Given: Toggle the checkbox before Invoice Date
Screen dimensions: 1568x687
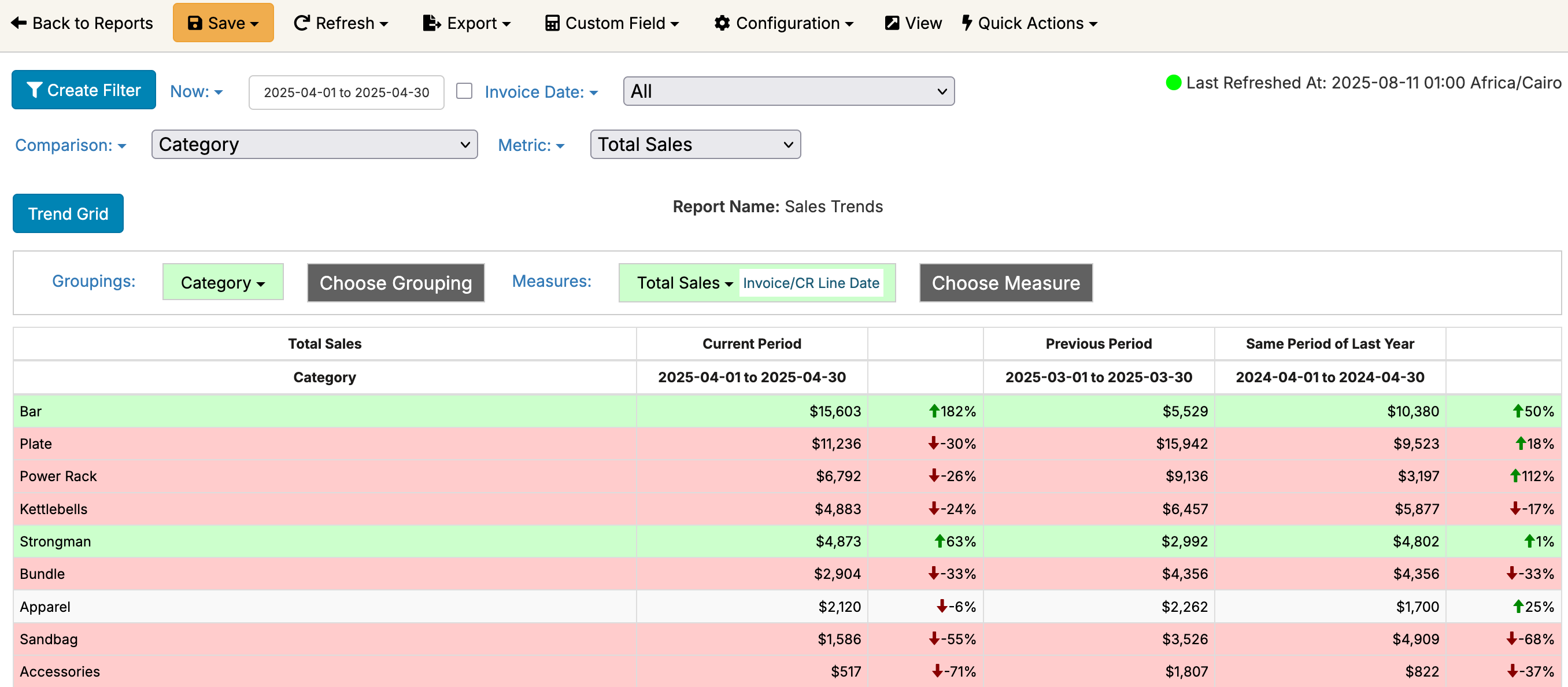Looking at the screenshot, I should pos(464,91).
